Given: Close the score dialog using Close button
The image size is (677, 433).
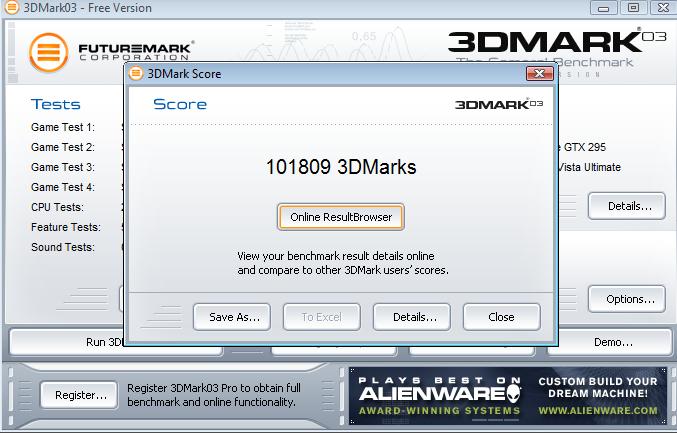Looking at the screenshot, I should 501,317.
